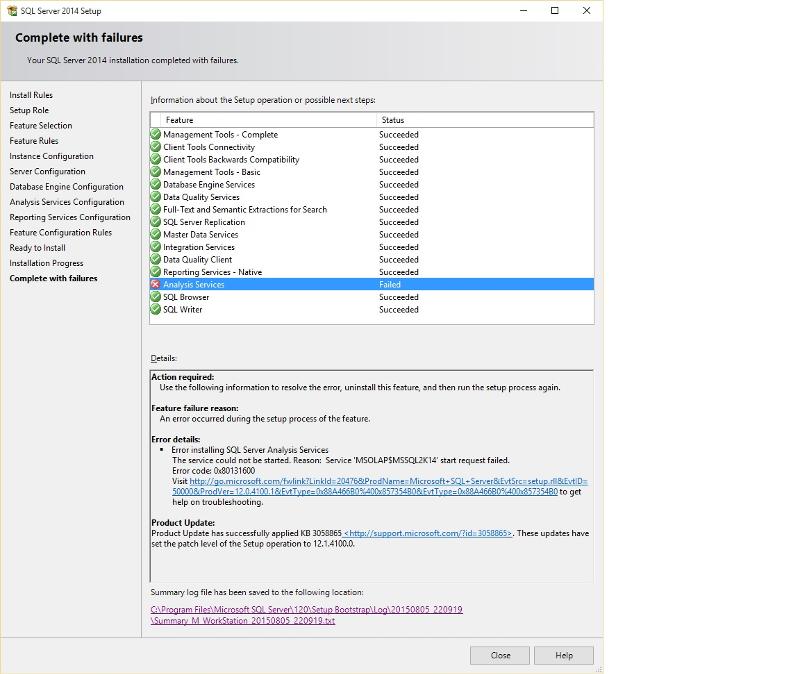Click green check icon beside SQL Writer
The width and height of the screenshot is (800, 674).
pos(156,309)
